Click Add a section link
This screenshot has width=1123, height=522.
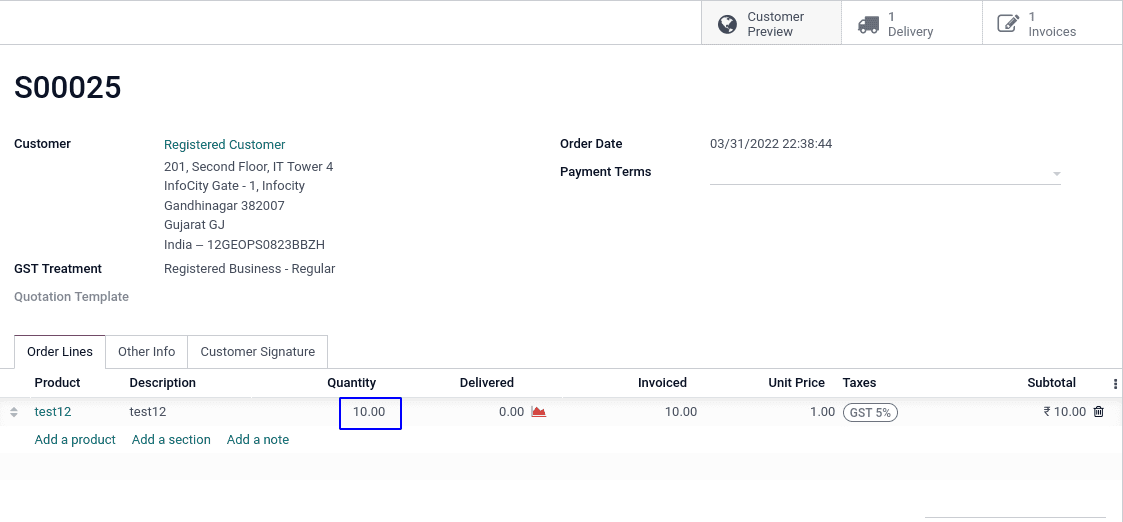pyautogui.click(x=171, y=440)
